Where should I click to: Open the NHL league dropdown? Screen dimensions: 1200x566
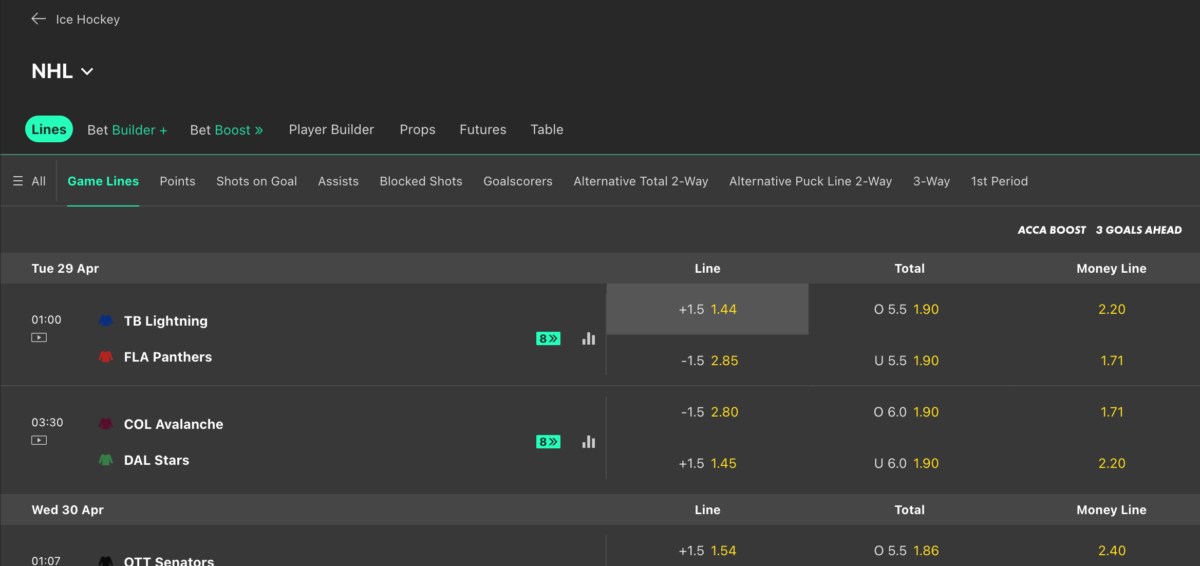click(62, 72)
